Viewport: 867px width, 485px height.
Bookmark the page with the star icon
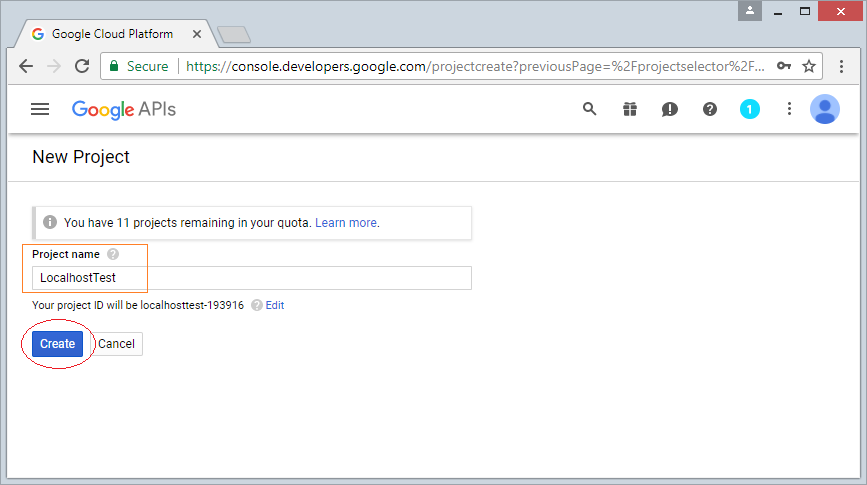pyautogui.click(x=809, y=66)
